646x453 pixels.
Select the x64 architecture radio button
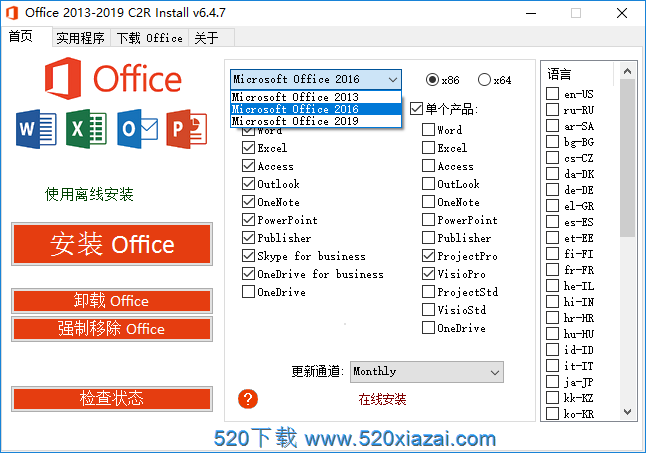click(484, 79)
